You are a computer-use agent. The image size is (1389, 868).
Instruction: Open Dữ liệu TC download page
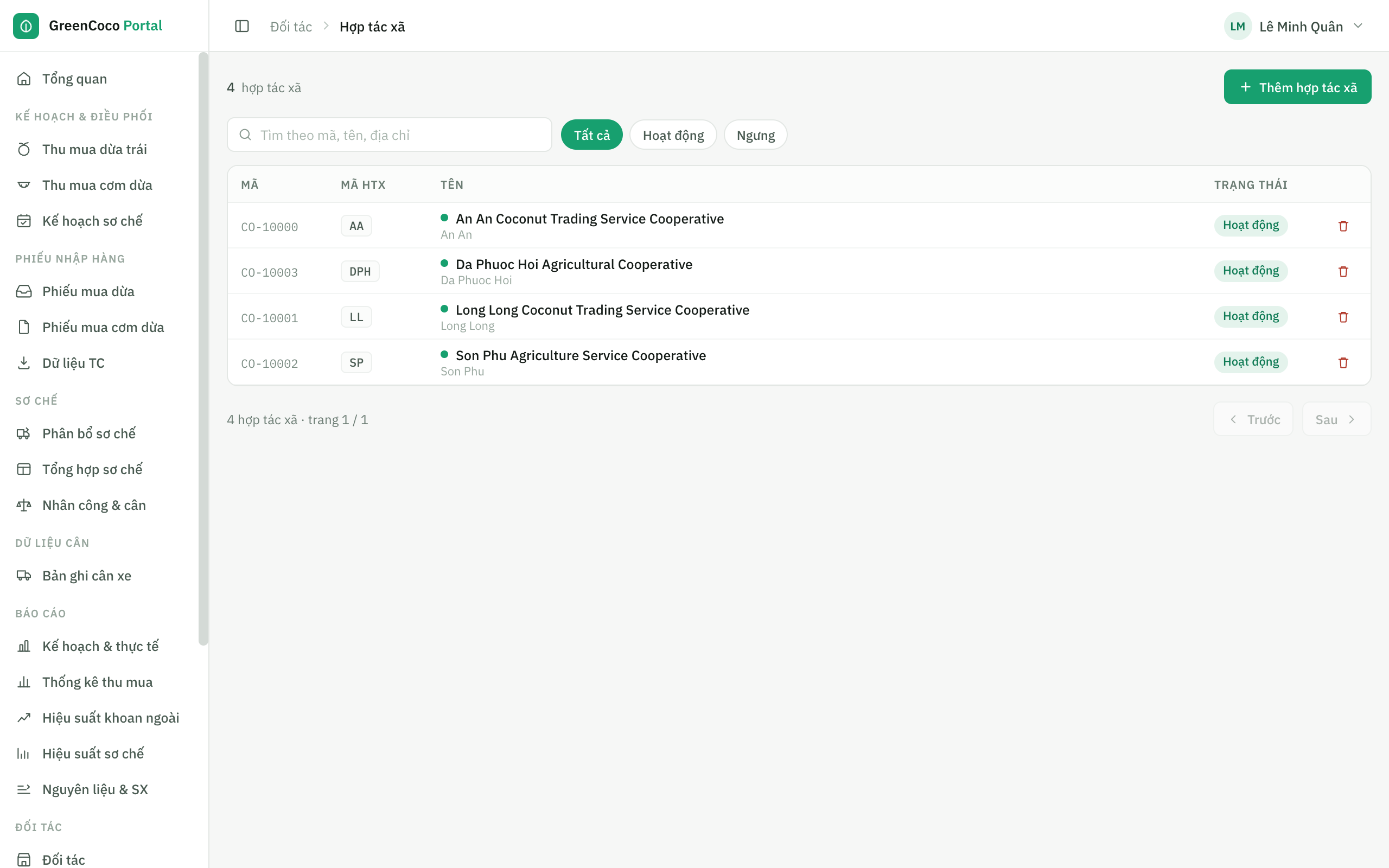[x=100, y=363]
